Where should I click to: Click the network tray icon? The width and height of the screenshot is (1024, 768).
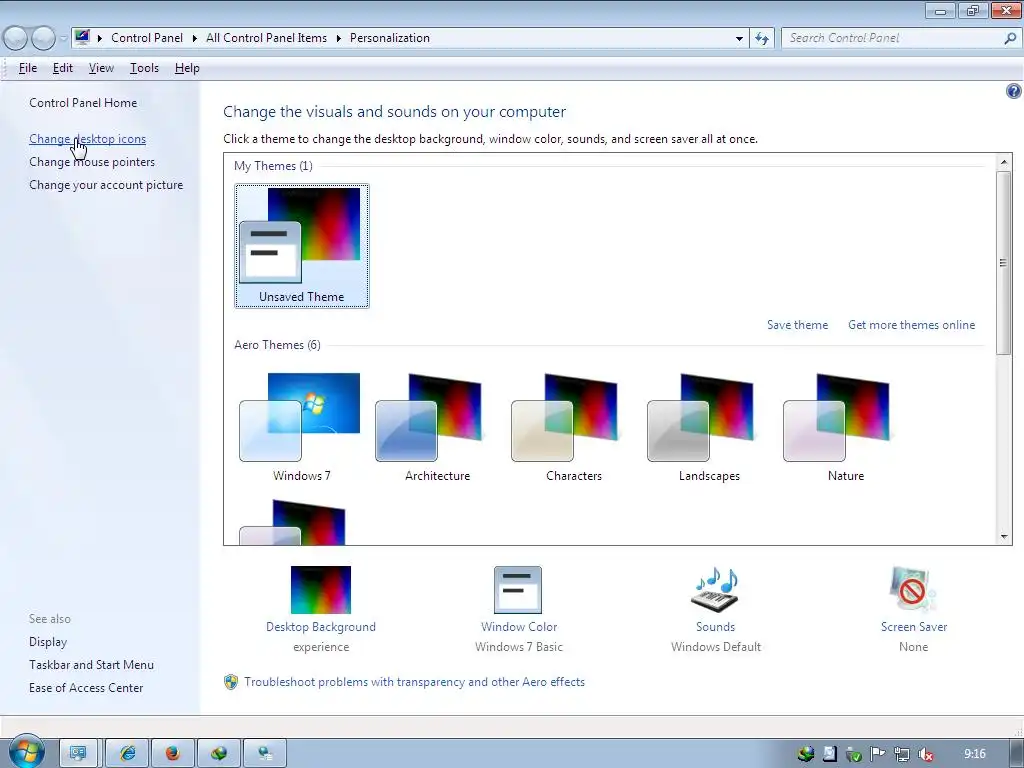point(902,754)
